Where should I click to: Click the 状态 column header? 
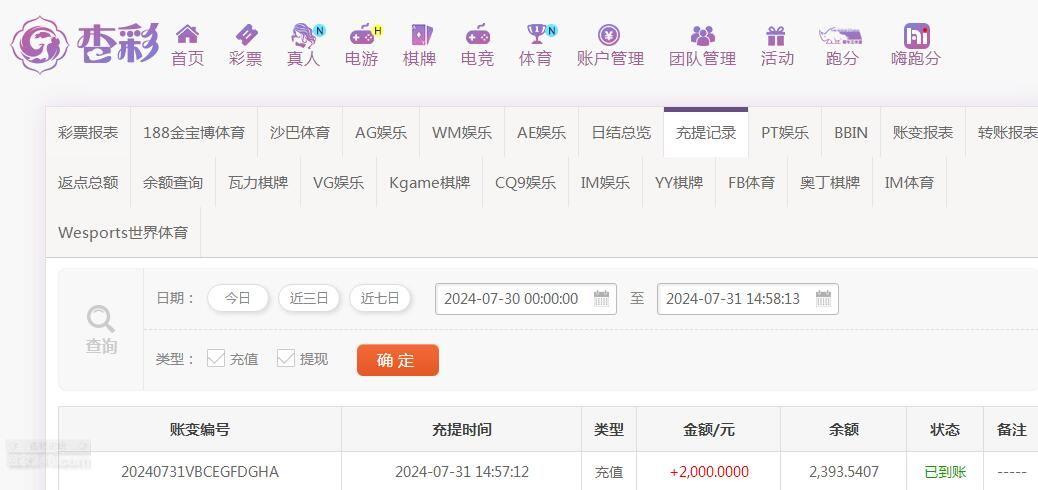pos(945,430)
